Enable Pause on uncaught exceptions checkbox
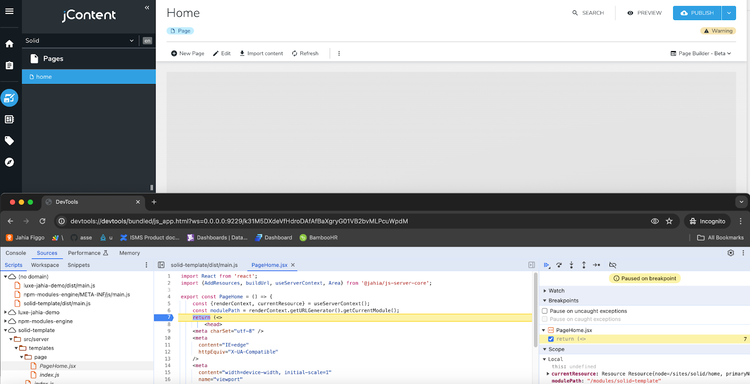The width and height of the screenshot is (750, 384). pyautogui.click(x=544, y=311)
